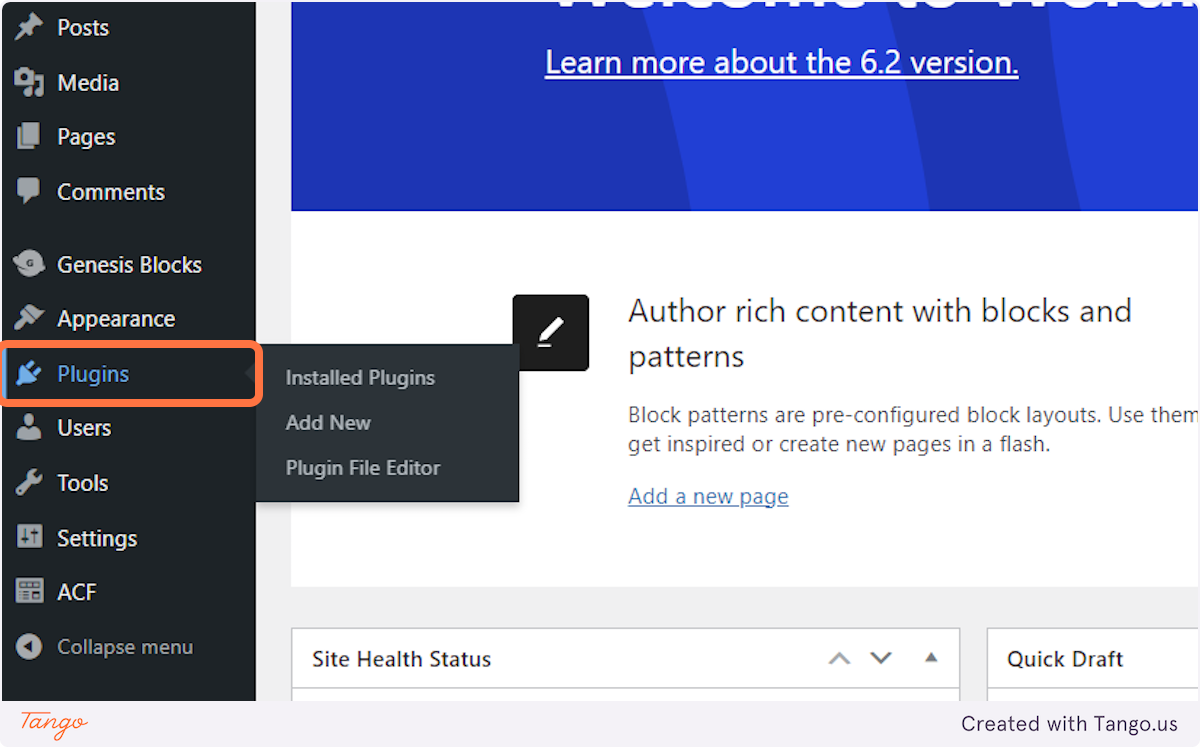Viewport: 1200px width, 747px height.
Task: Click the pencil icon beside the welcome text
Action: pyautogui.click(x=551, y=332)
